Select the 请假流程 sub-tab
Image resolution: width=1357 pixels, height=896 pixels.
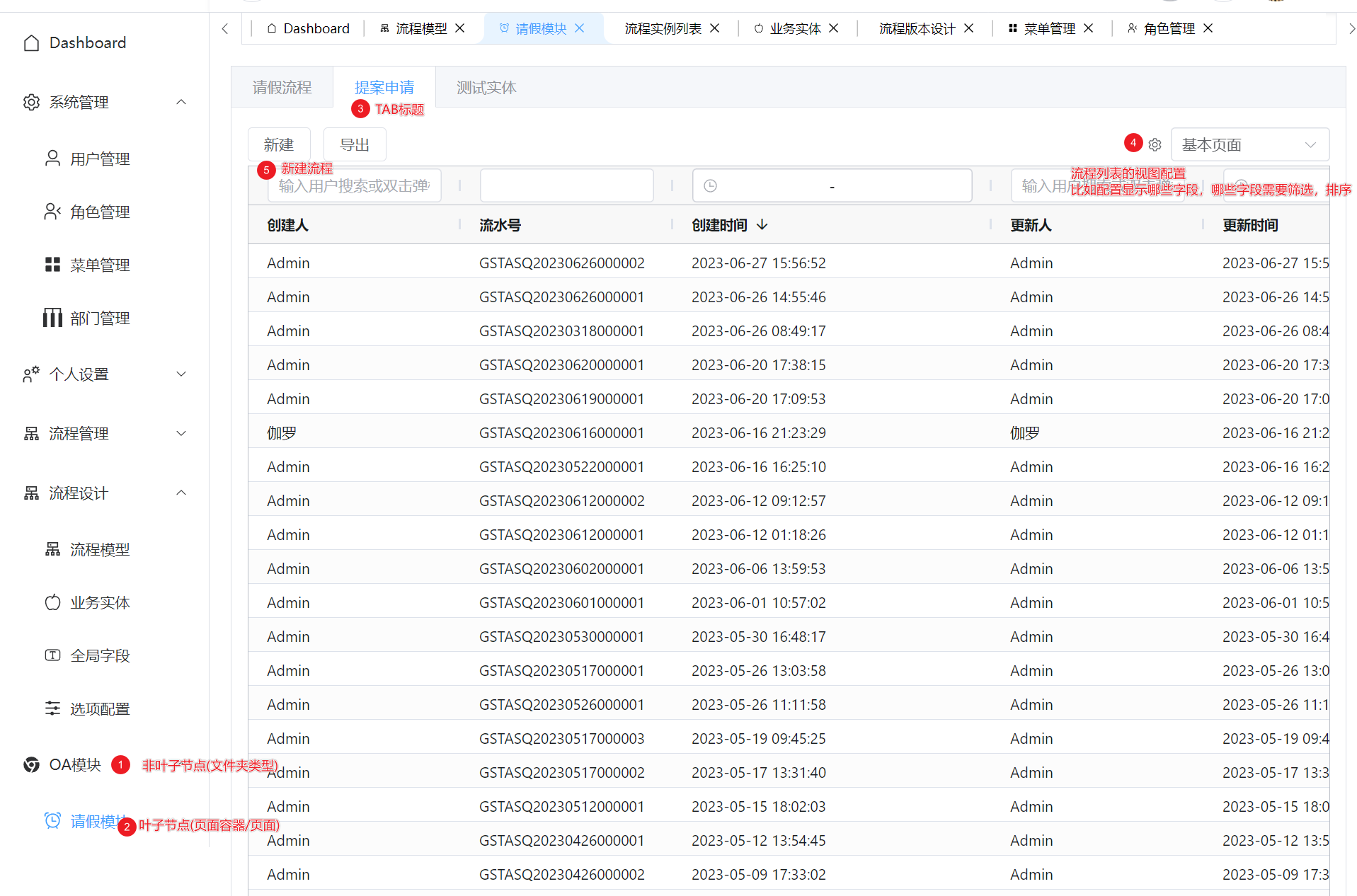pos(282,88)
